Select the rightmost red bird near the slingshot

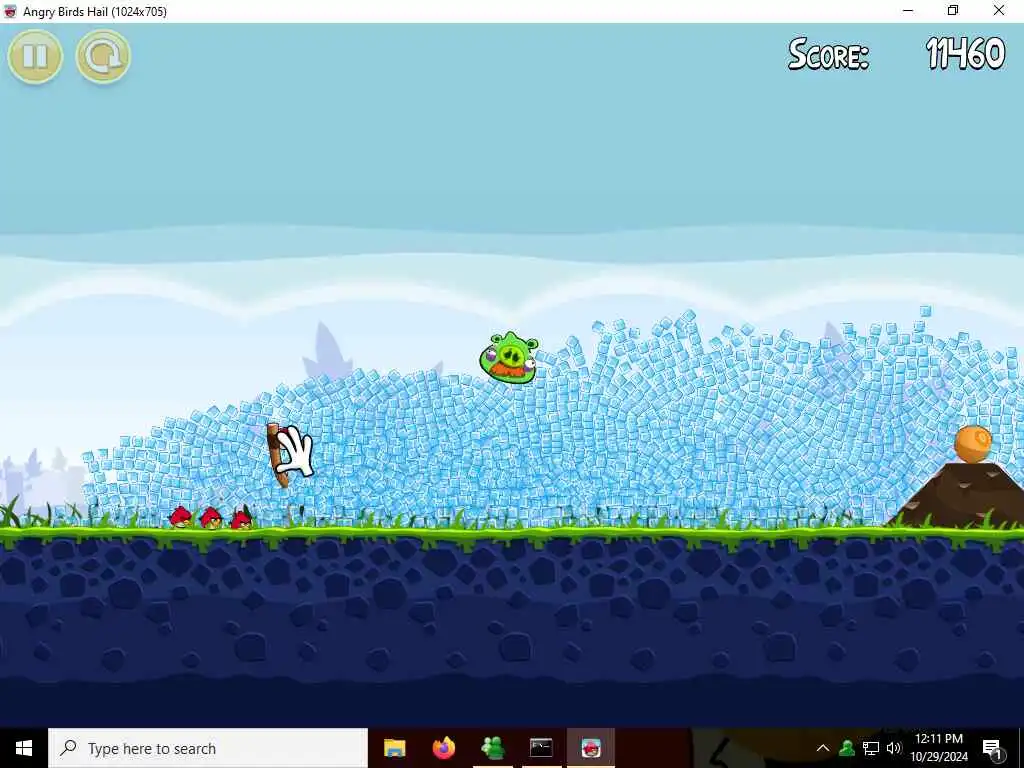(x=242, y=519)
